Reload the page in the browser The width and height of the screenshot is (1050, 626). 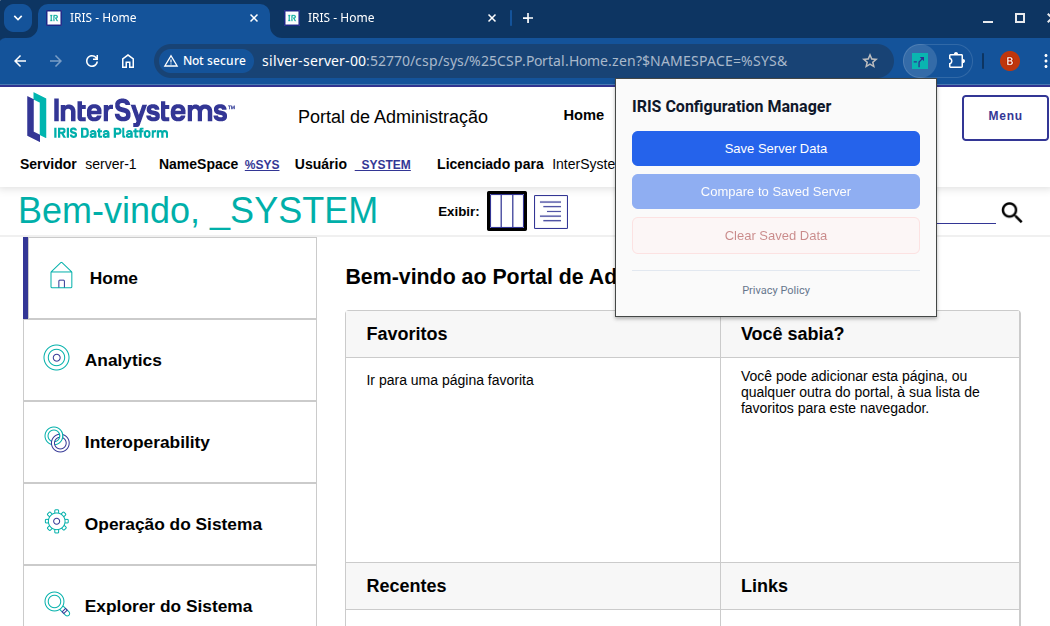pos(92,61)
